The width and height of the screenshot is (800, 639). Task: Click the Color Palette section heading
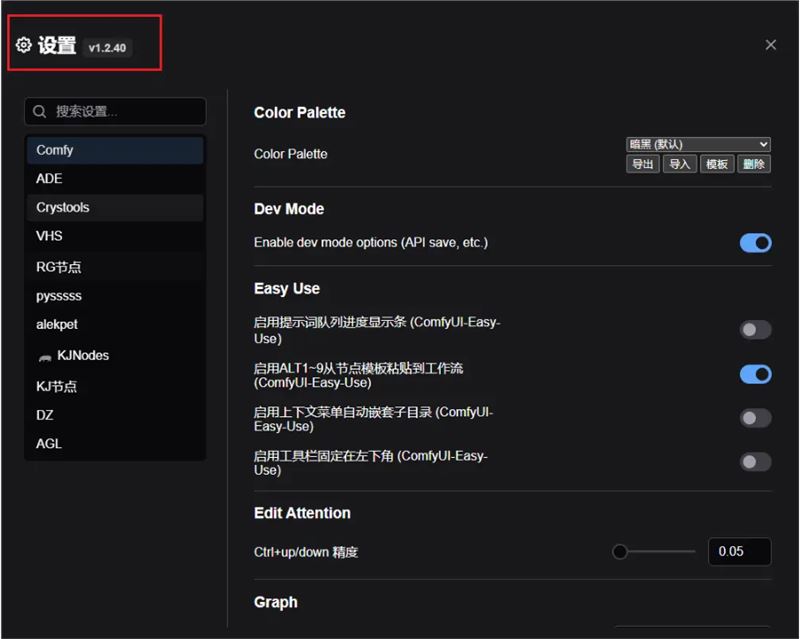click(x=299, y=113)
